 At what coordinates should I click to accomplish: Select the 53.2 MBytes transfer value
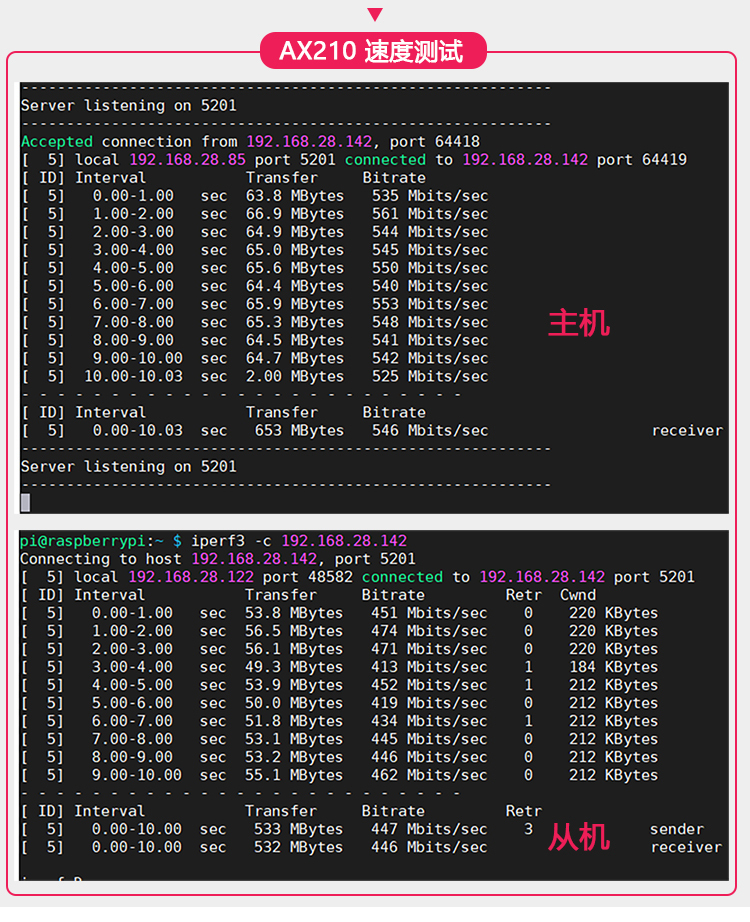[x=294, y=757]
